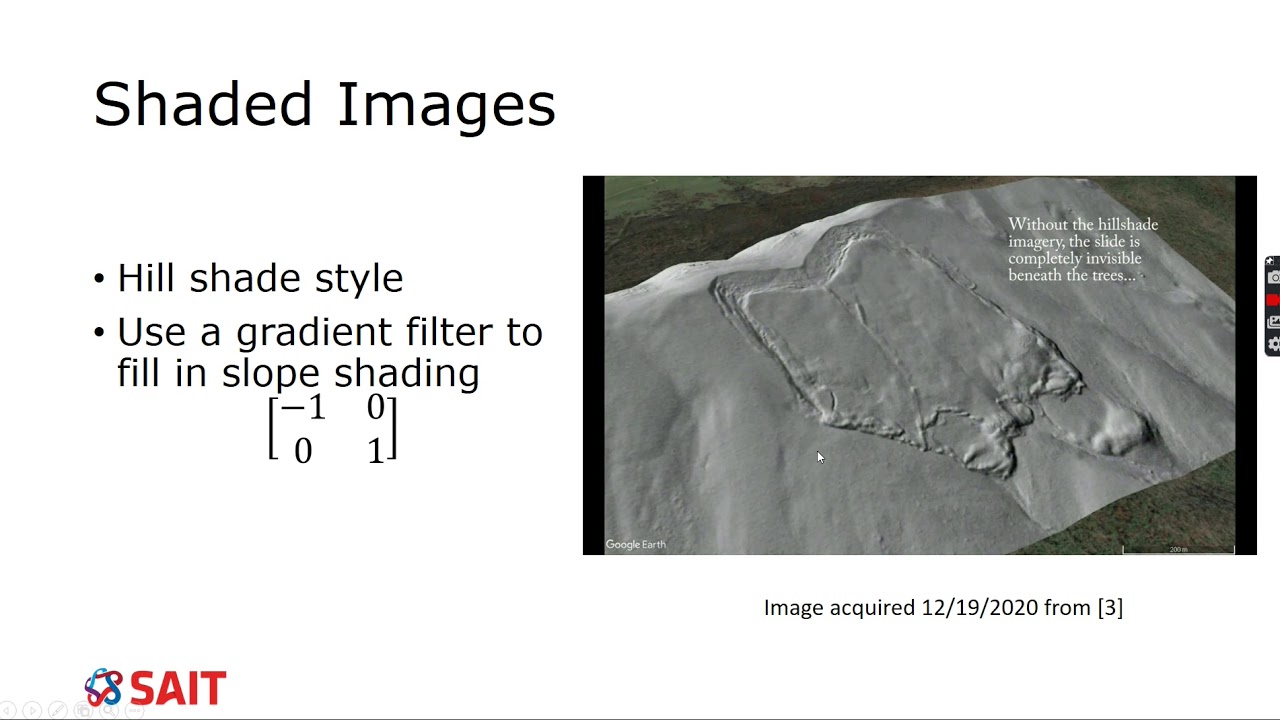Click 'Without the hillshade imagery' annotation text

pos(1083,250)
